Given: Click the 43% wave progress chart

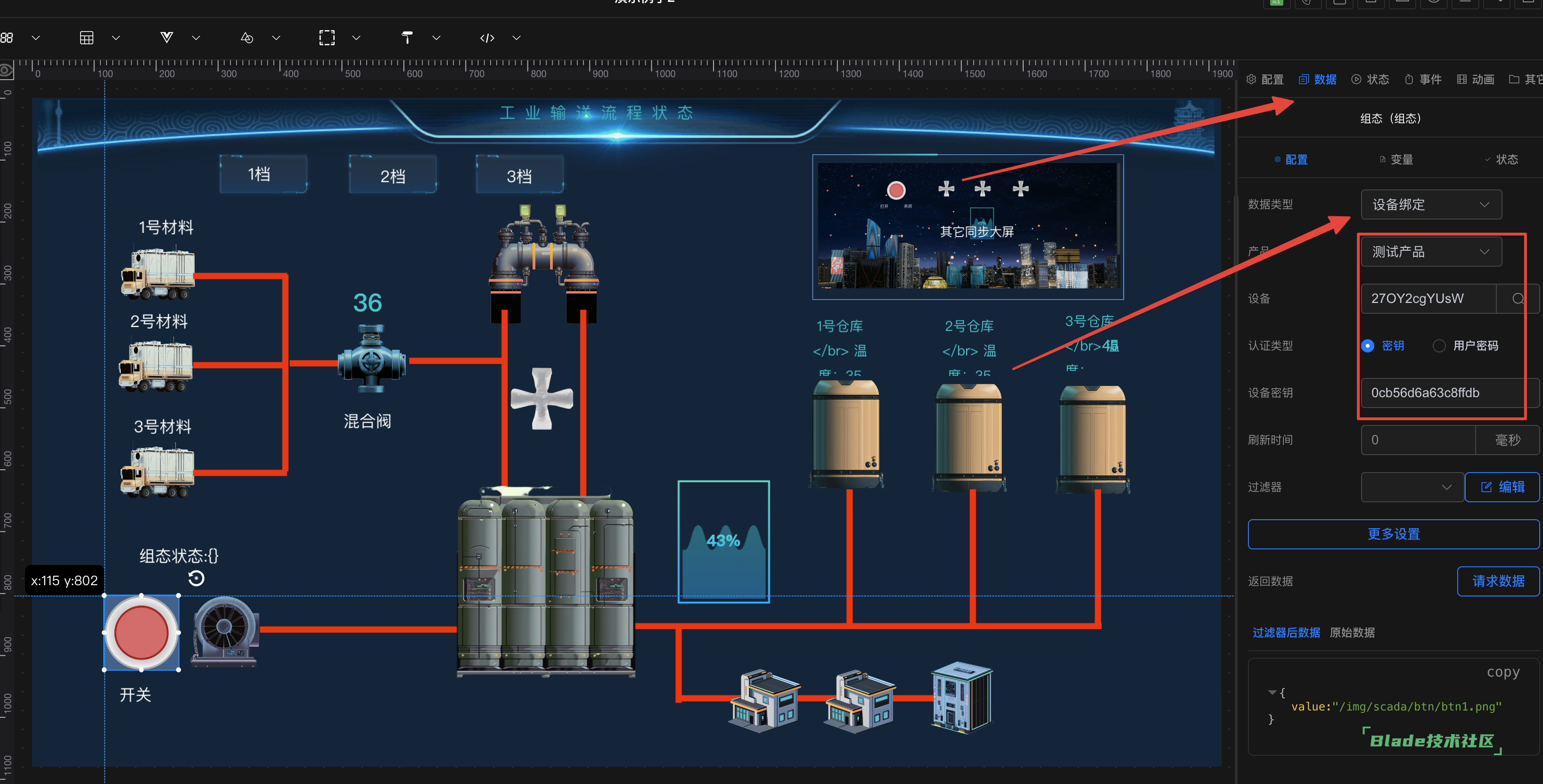Looking at the screenshot, I should [x=723, y=541].
